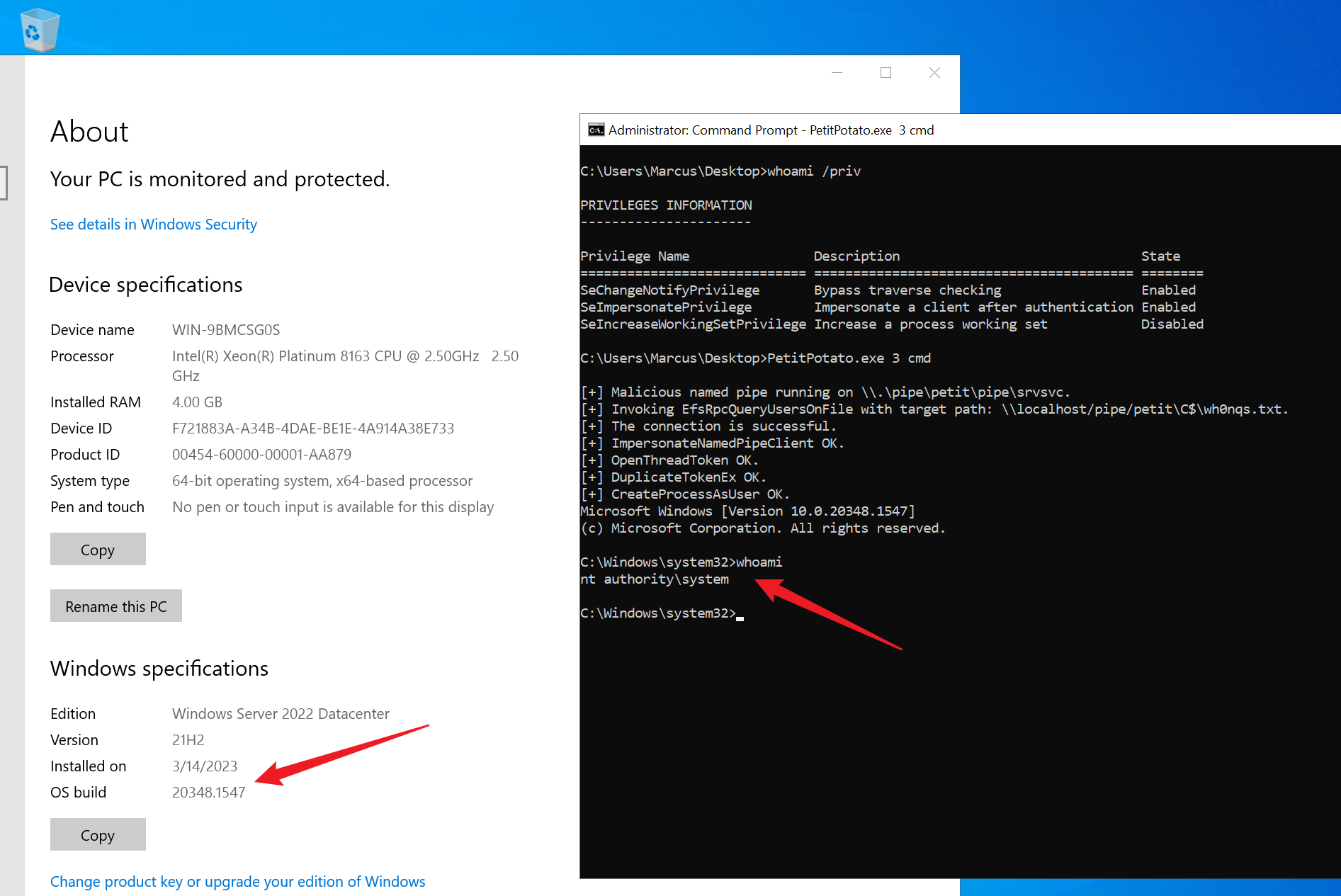This screenshot has height=896, width=1341.
Task: Select the System type value text
Action: [322, 481]
